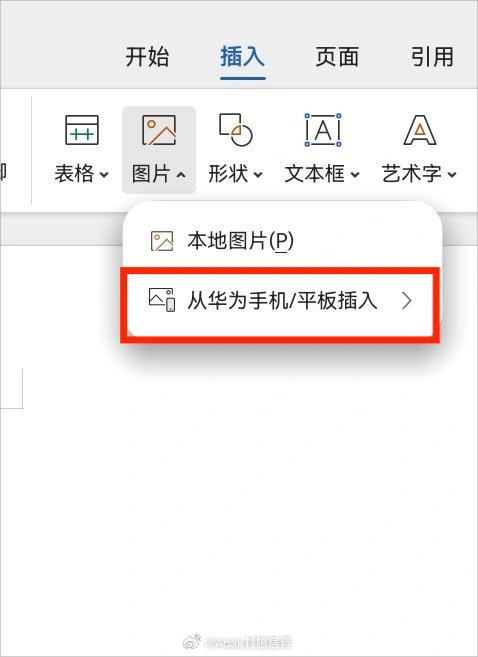Screen dimensions: 478x657
Task: Open the 页面 tab
Action: click(x=337, y=57)
